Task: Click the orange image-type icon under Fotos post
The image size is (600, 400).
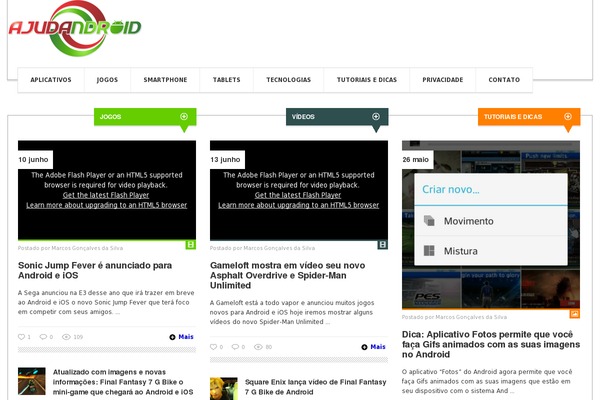Action: pyautogui.click(x=575, y=314)
